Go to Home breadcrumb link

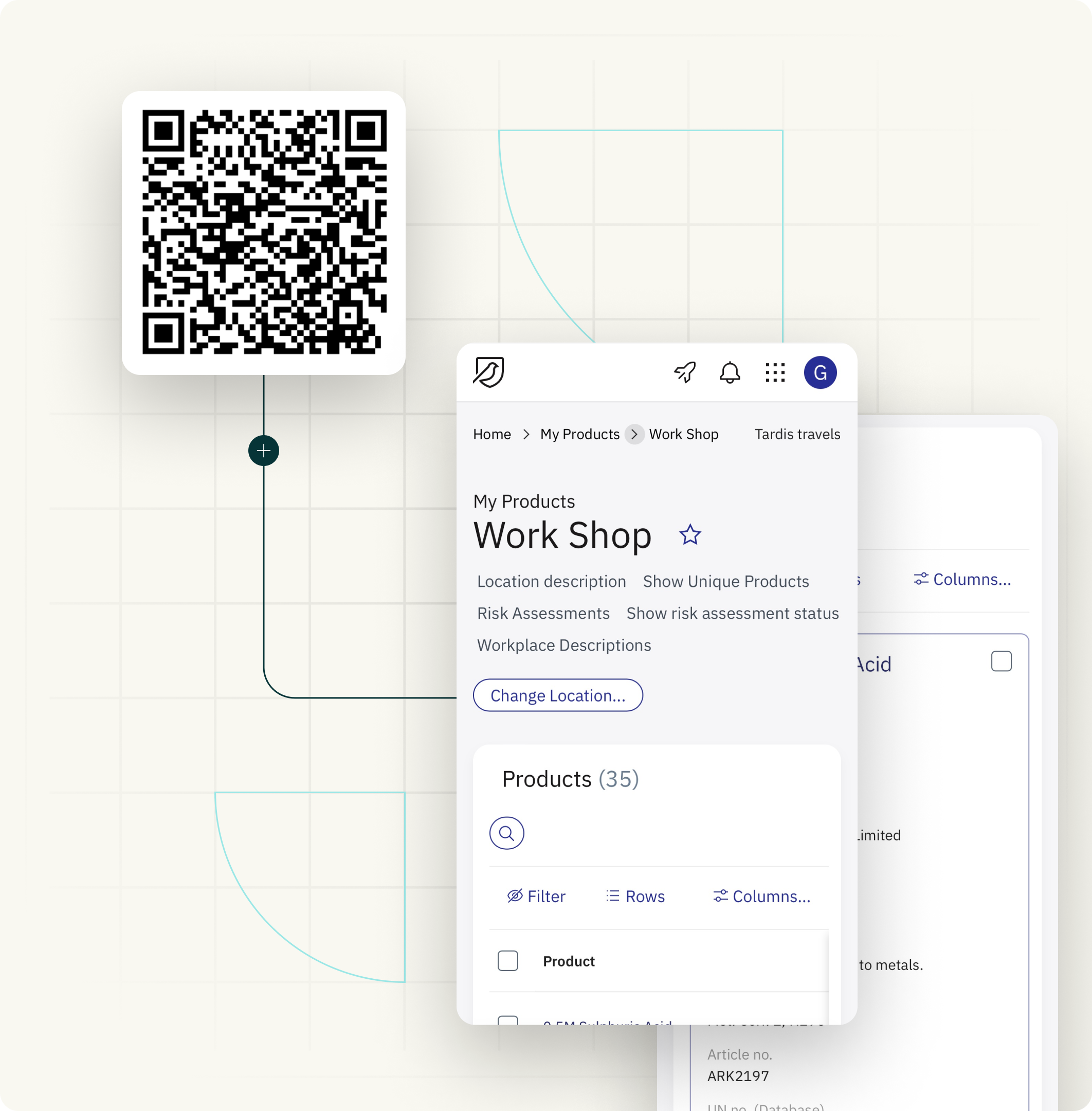(x=492, y=435)
